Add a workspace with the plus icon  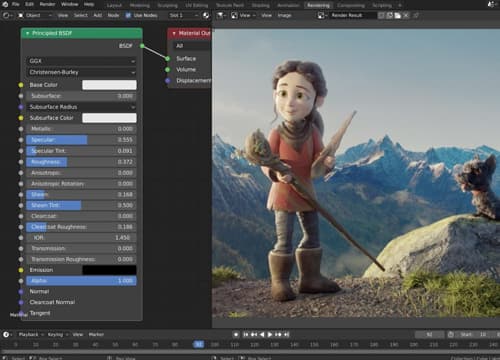point(400,5)
